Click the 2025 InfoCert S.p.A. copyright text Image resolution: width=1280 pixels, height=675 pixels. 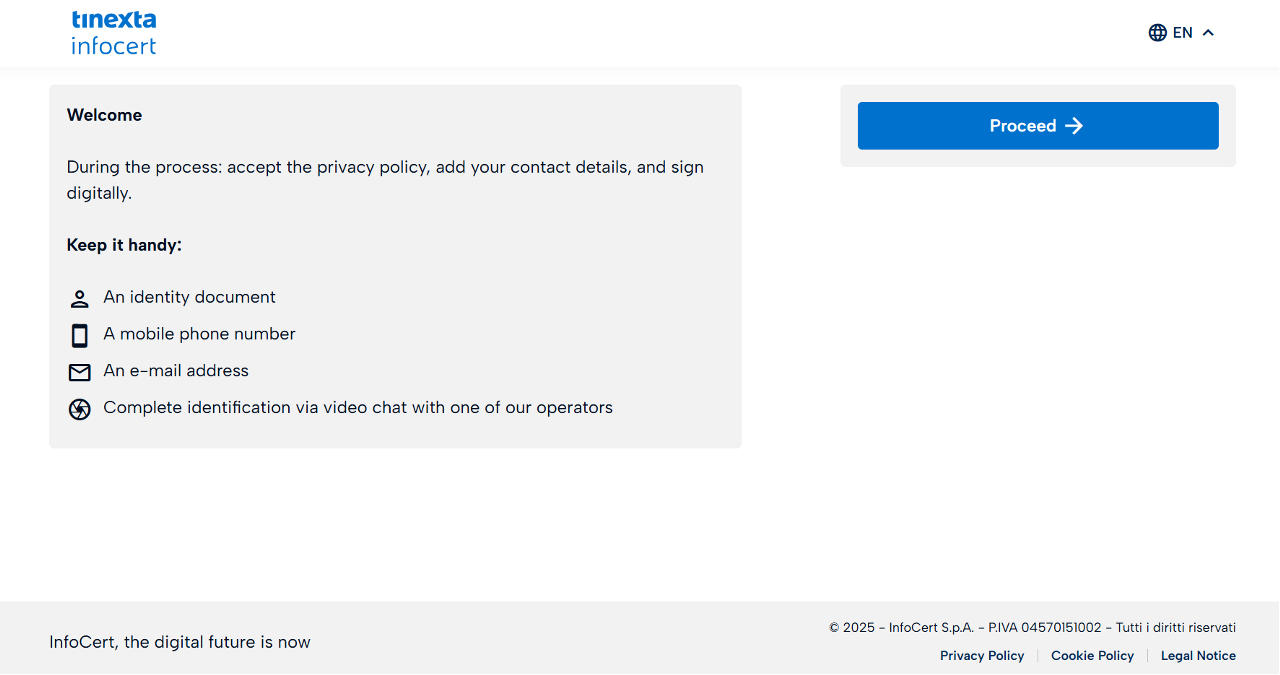[1032, 628]
